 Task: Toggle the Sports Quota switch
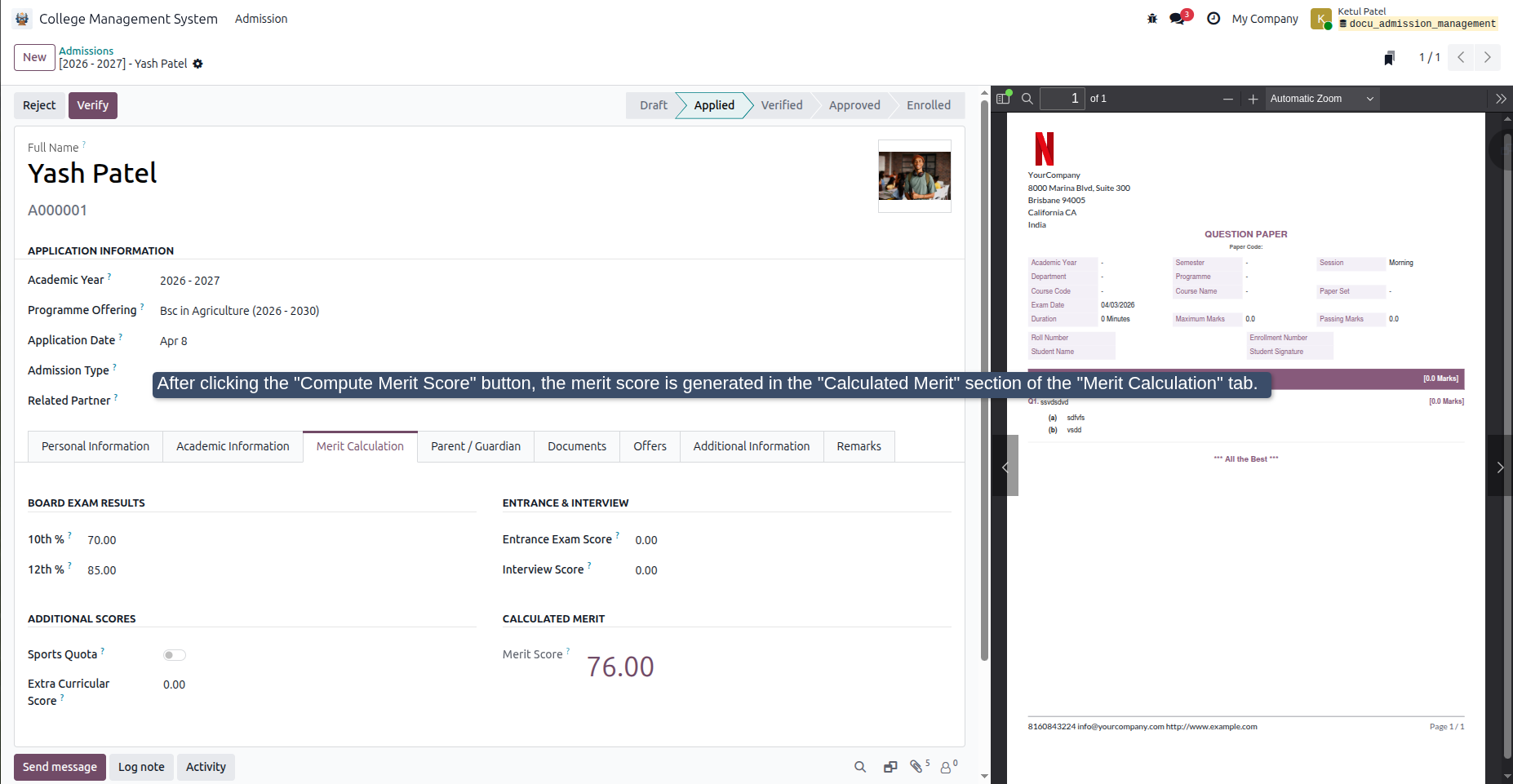click(x=175, y=655)
